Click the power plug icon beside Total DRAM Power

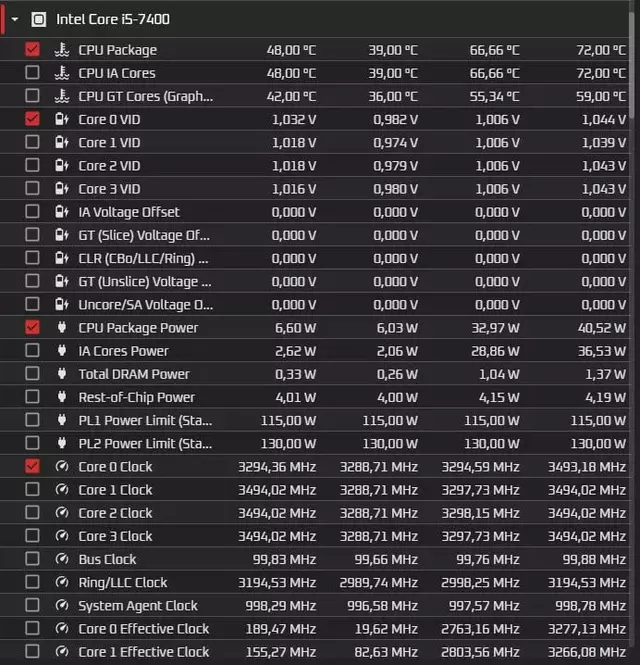(62, 373)
